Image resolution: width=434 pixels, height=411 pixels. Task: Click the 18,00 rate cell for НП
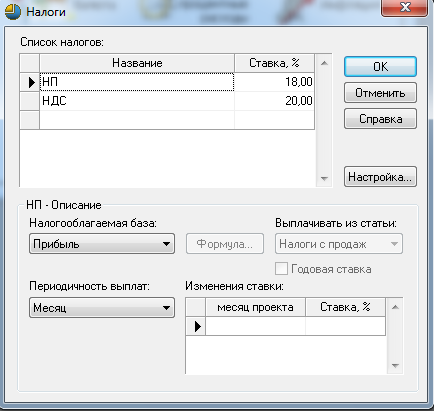[x=274, y=82]
